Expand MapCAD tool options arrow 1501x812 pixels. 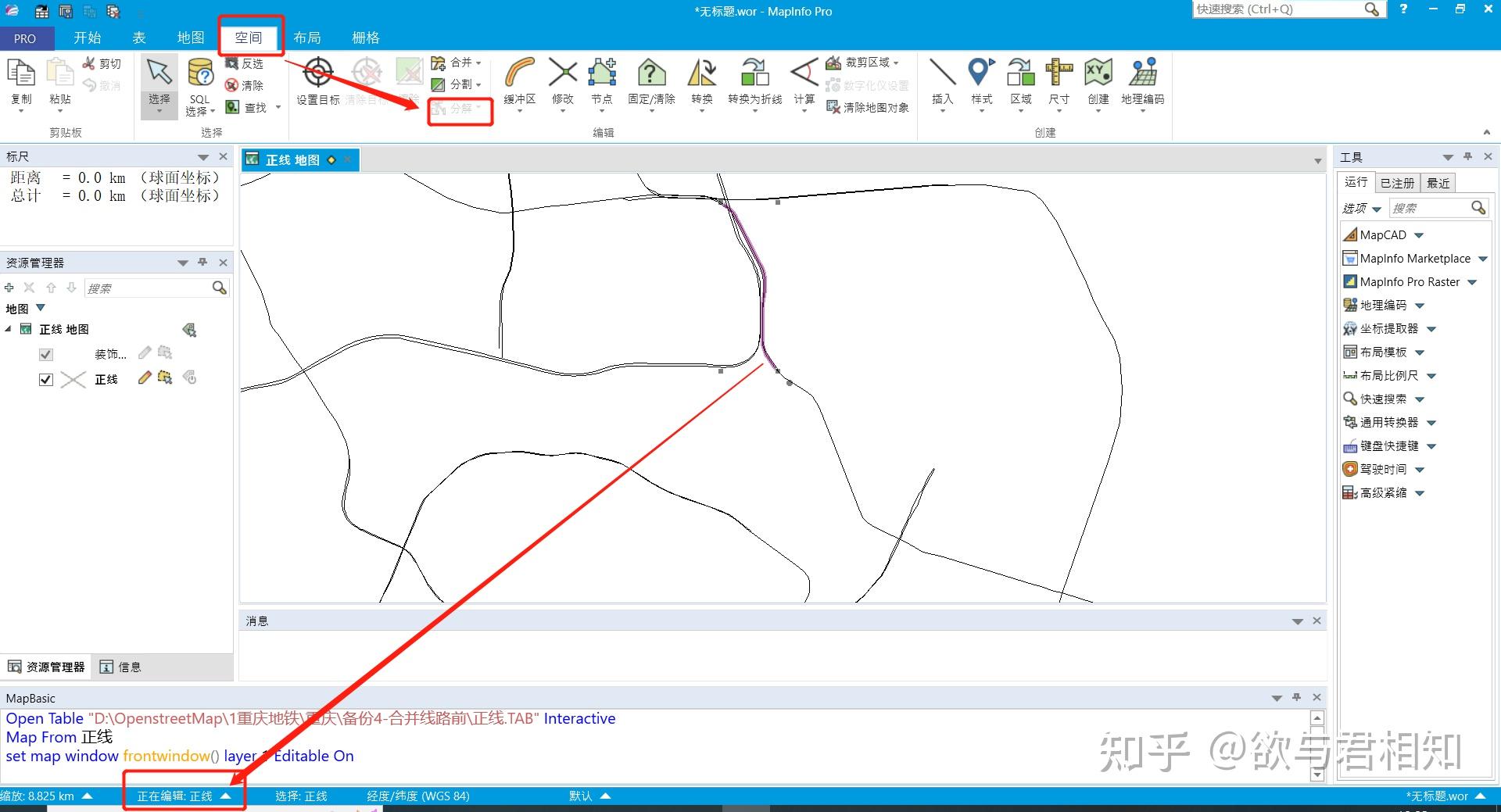[x=1419, y=235]
